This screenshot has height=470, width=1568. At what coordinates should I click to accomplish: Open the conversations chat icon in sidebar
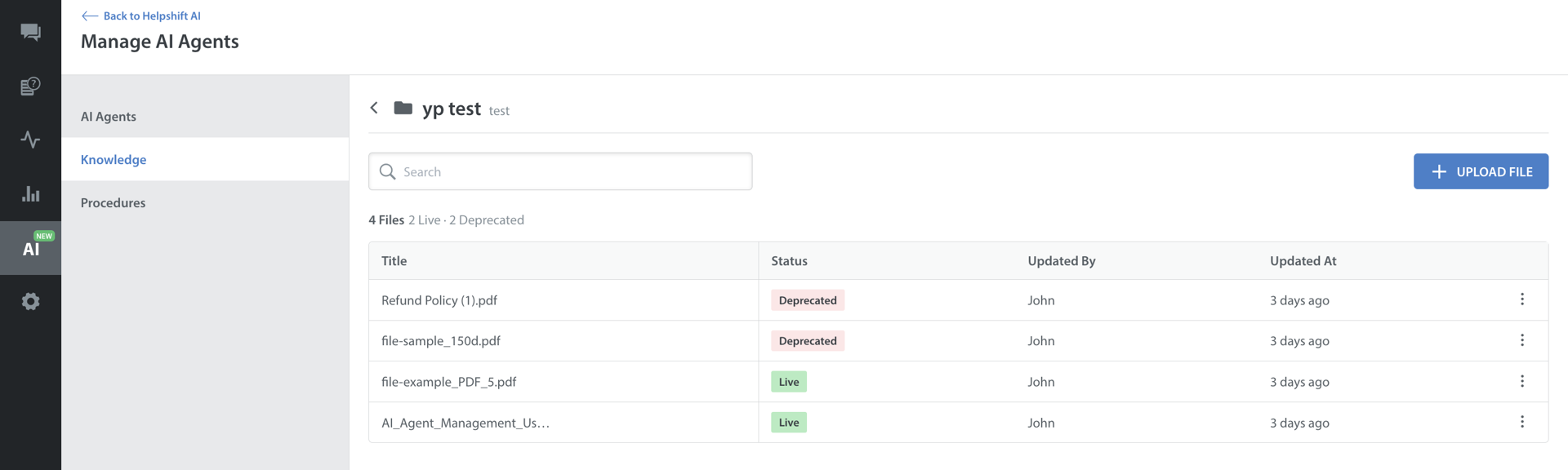point(30,32)
